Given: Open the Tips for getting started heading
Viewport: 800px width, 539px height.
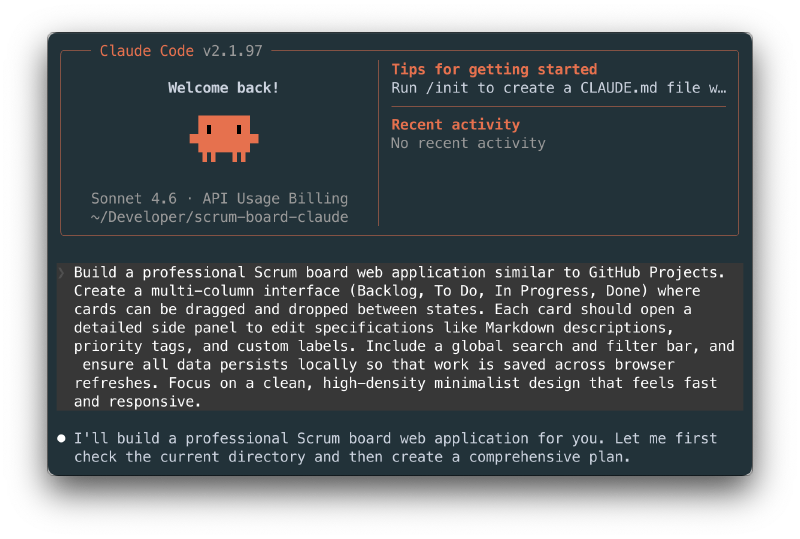Looking at the screenshot, I should [x=494, y=69].
